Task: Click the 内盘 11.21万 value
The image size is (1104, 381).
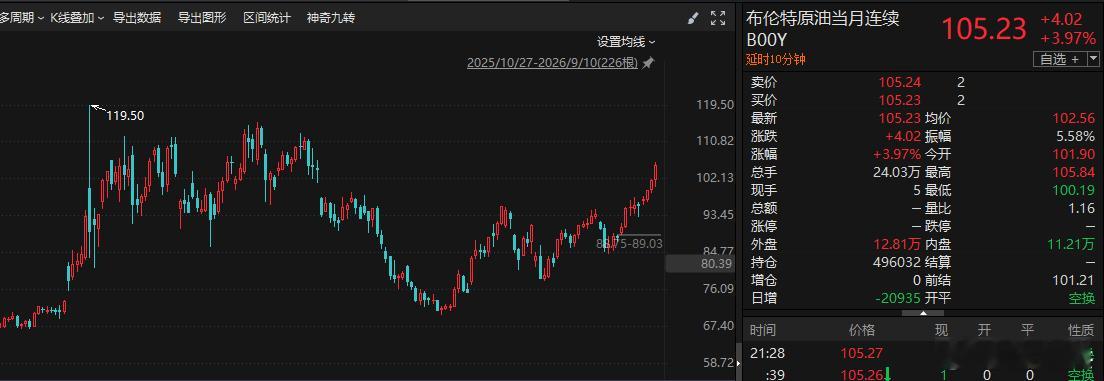Action: point(1071,244)
